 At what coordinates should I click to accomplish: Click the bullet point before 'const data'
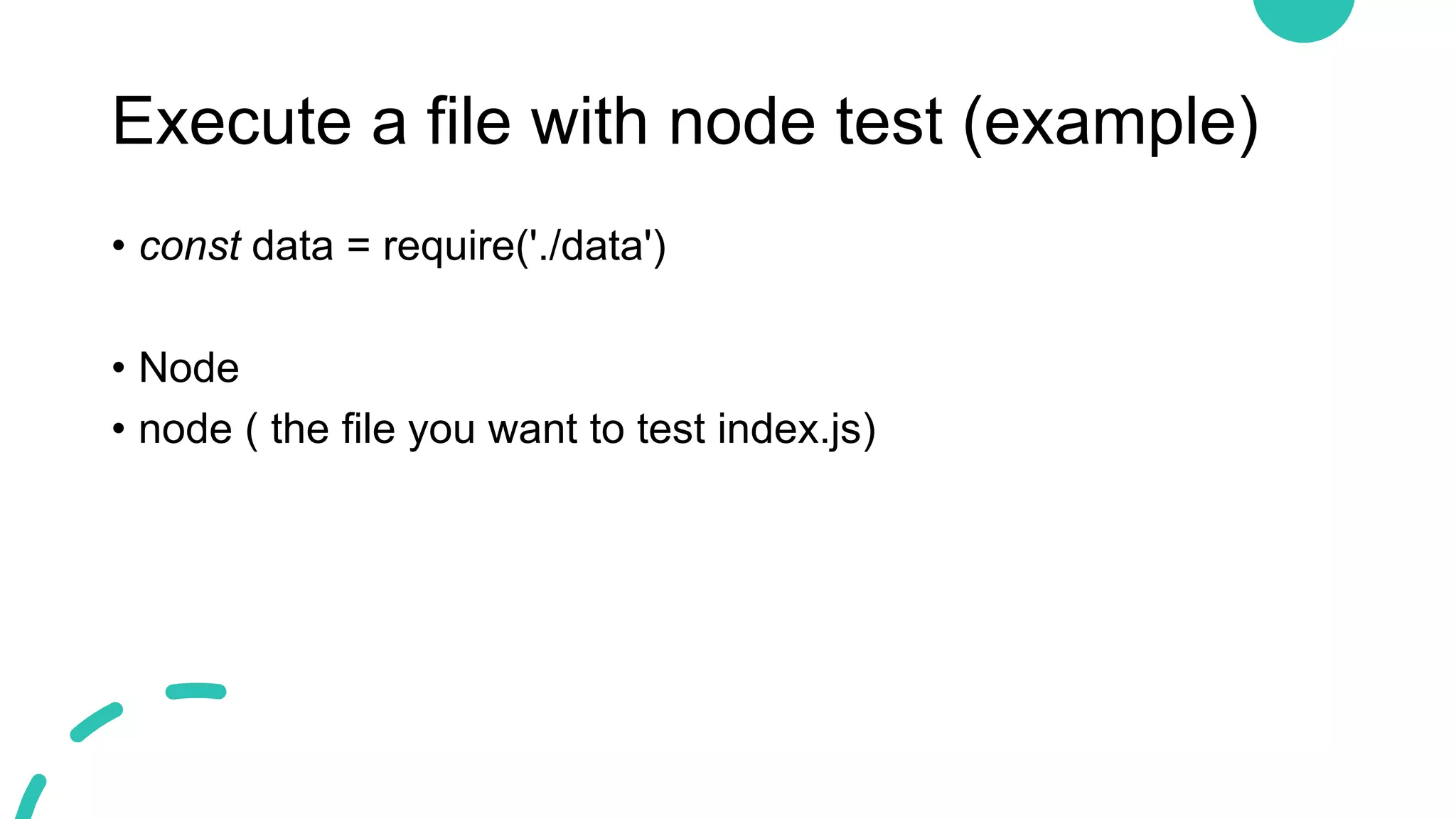point(119,247)
